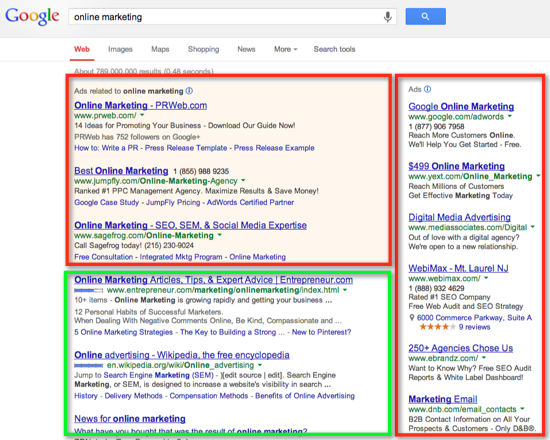Open WebiMax - Mt. Laurel NJ ad
Image resolution: width=550 pixels, height=440 pixels.
point(458,268)
